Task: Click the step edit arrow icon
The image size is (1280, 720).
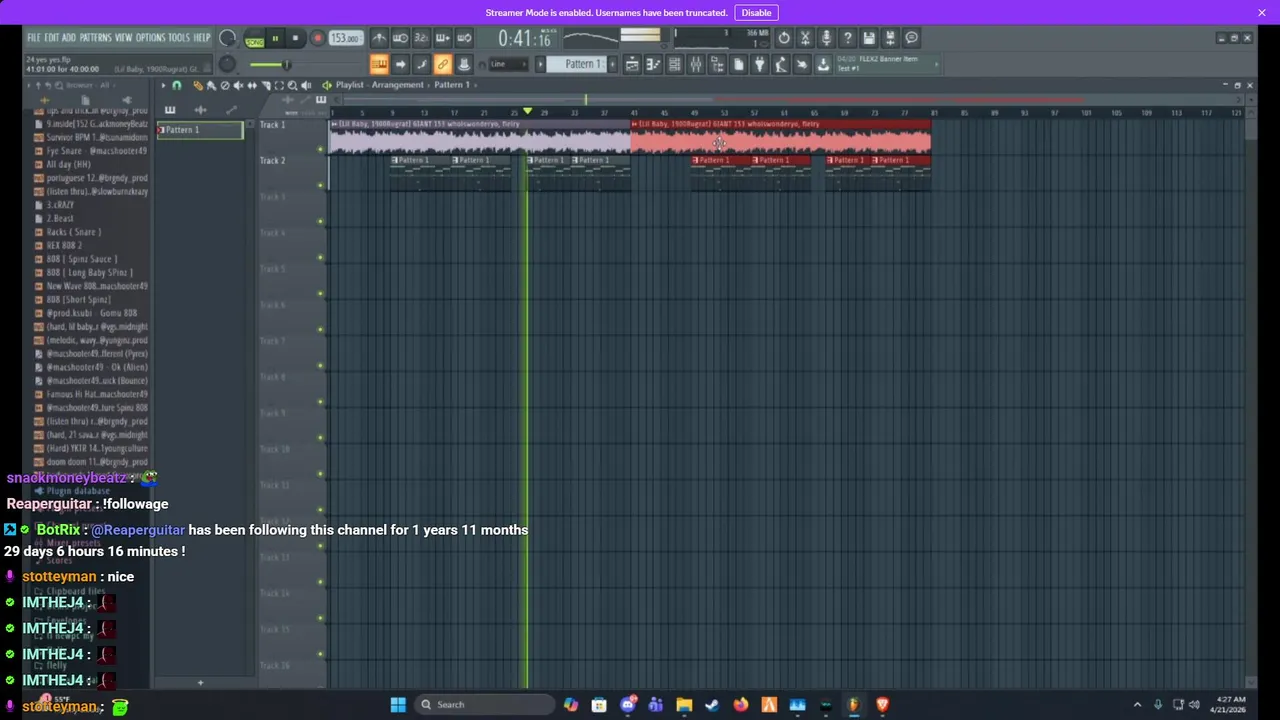Action: point(400,64)
